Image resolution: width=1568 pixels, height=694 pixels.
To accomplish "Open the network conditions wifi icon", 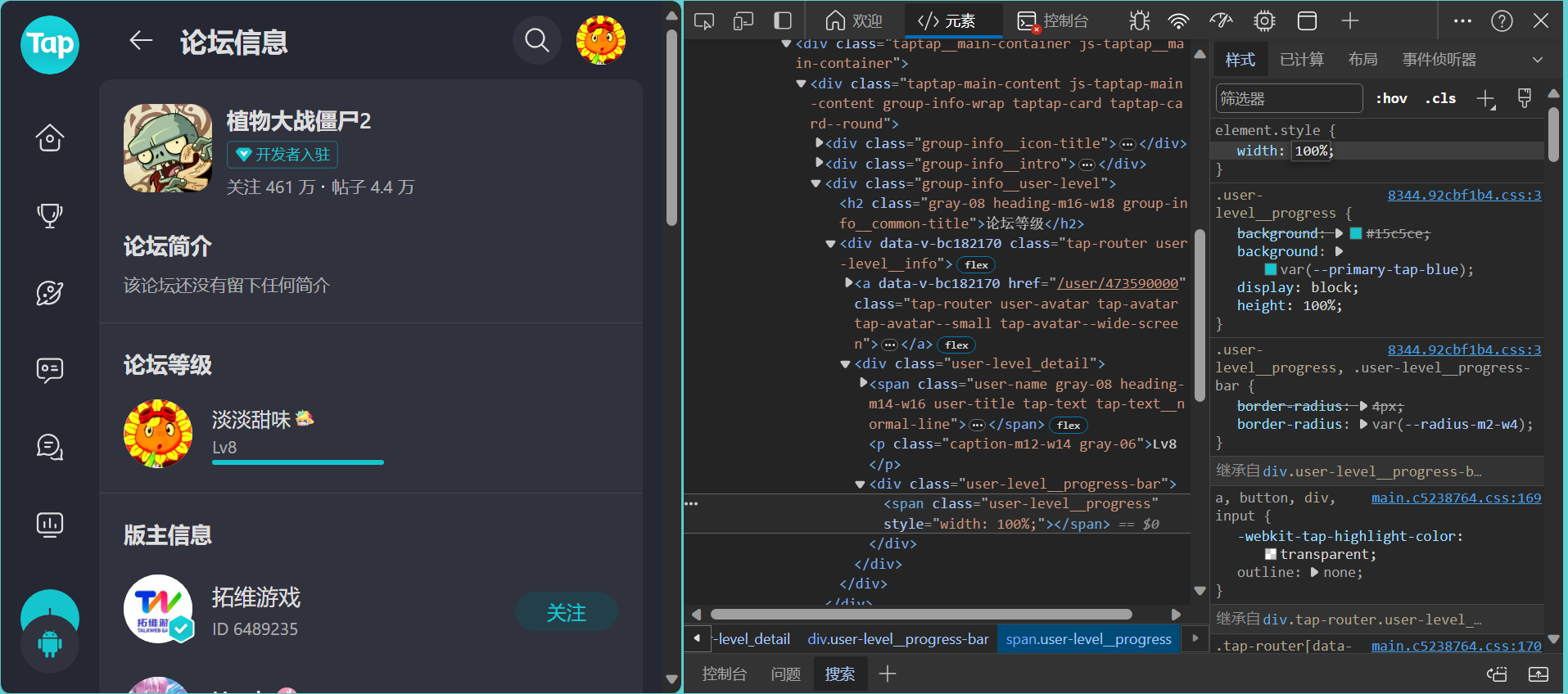I will click(1178, 20).
